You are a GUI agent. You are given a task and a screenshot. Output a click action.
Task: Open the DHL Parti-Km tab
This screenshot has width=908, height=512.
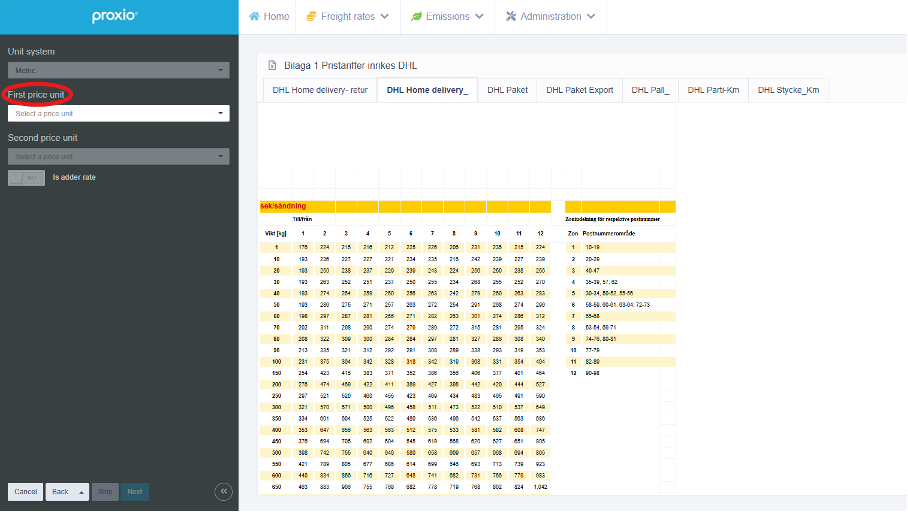(713, 90)
